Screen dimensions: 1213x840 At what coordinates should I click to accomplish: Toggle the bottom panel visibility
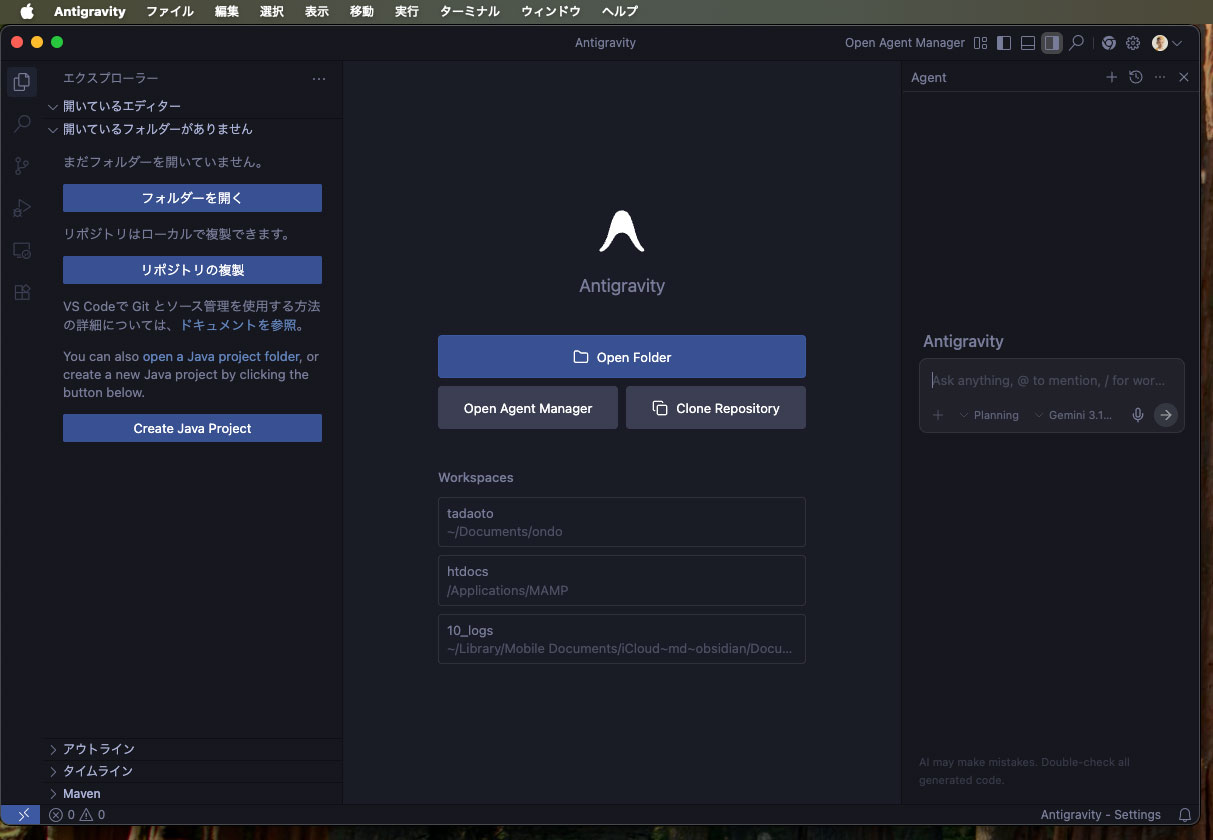[1027, 43]
